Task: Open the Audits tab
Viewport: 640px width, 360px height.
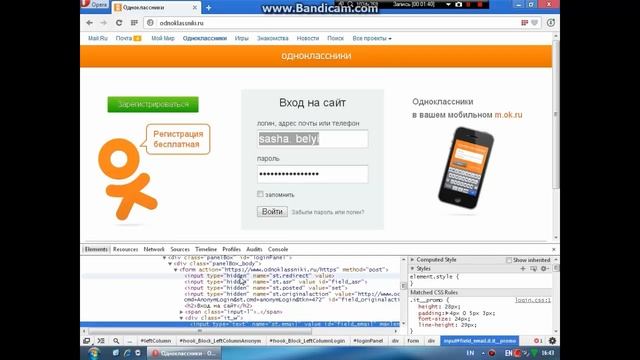Action: click(x=254, y=249)
